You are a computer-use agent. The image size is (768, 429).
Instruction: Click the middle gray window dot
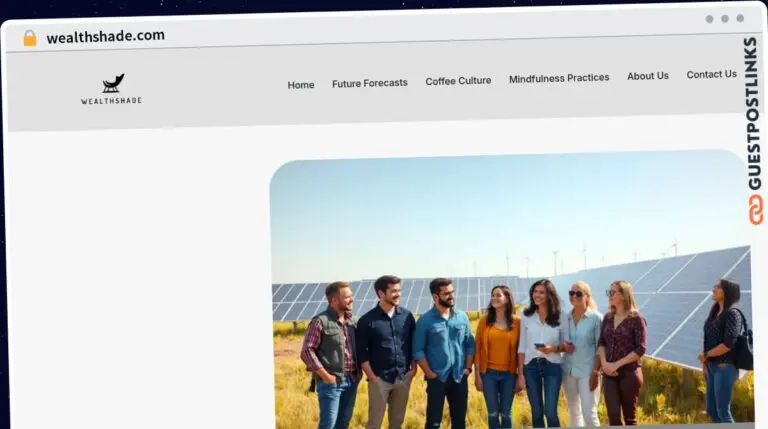pyautogui.click(x=725, y=19)
